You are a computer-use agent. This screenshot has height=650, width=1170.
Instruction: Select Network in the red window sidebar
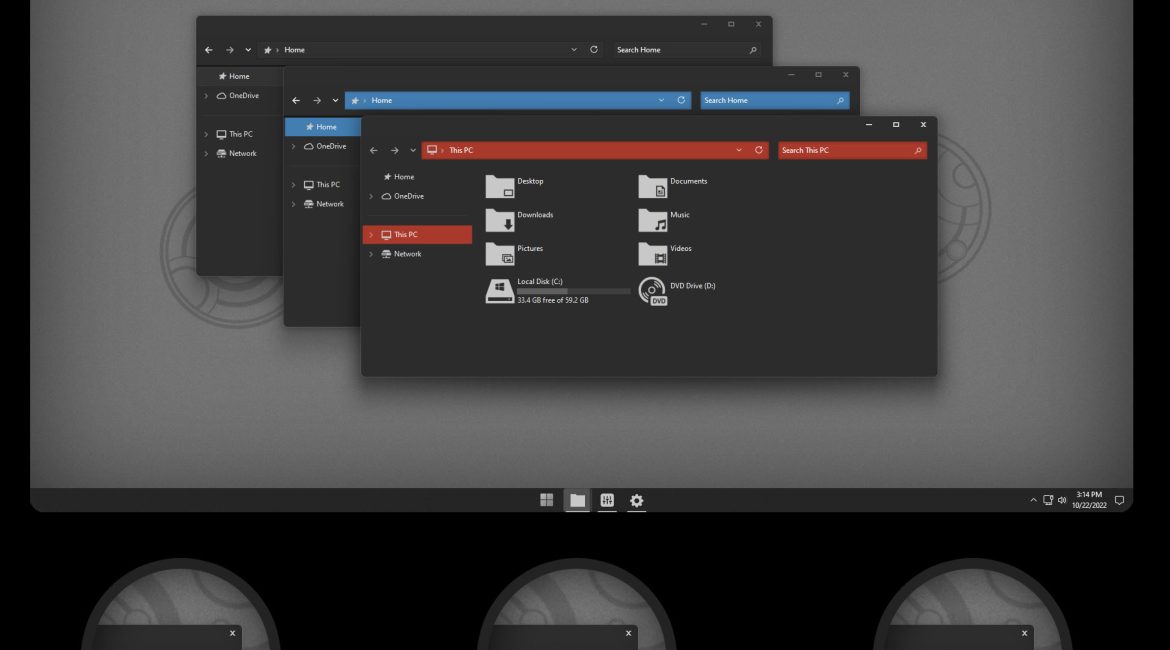[x=417, y=254]
